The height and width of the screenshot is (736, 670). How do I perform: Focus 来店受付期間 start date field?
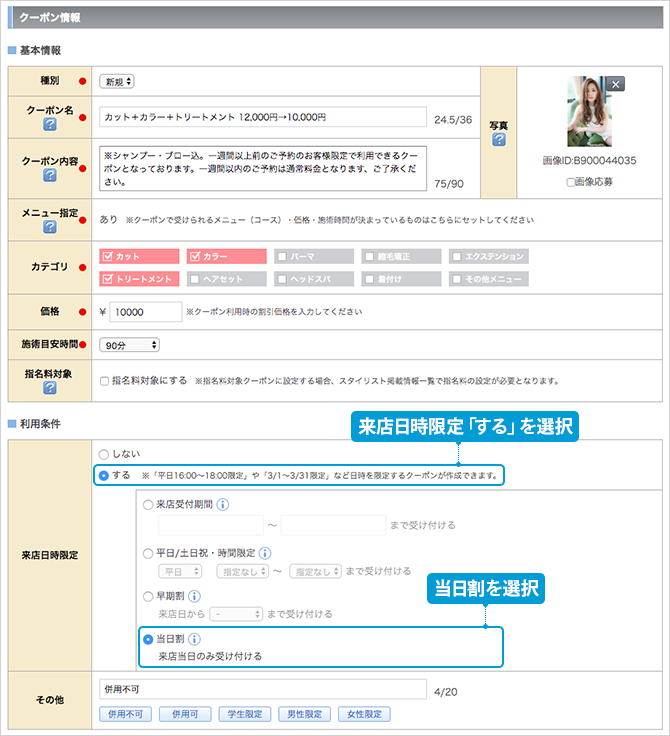tap(211, 525)
